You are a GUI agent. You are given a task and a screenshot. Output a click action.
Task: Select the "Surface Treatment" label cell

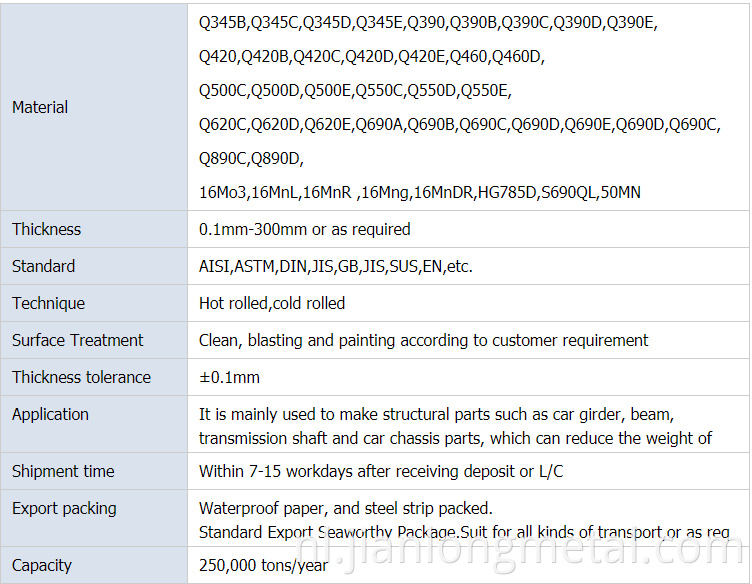click(78, 340)
